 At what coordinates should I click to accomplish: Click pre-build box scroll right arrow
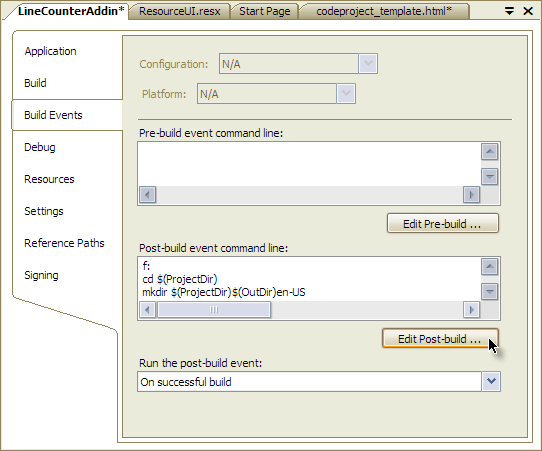pyautogui.click(x=471, y=195)
